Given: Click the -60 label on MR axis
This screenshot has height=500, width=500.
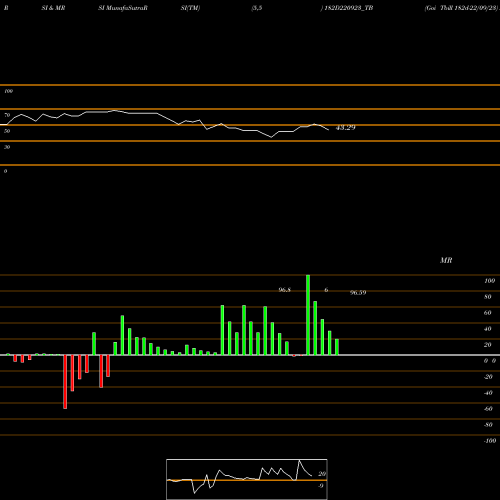Looking at the screenshot, I should pos(488,409).
